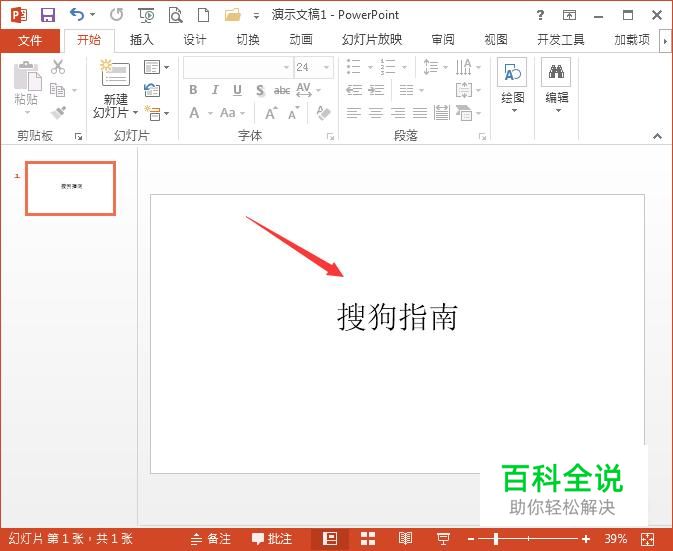Increase font size with the larger A

tap(271, 113)
